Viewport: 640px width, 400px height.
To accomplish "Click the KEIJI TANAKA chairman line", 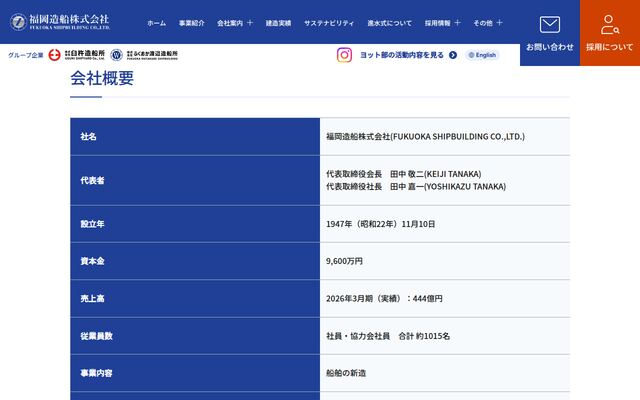I will click(x=404, y=174).
